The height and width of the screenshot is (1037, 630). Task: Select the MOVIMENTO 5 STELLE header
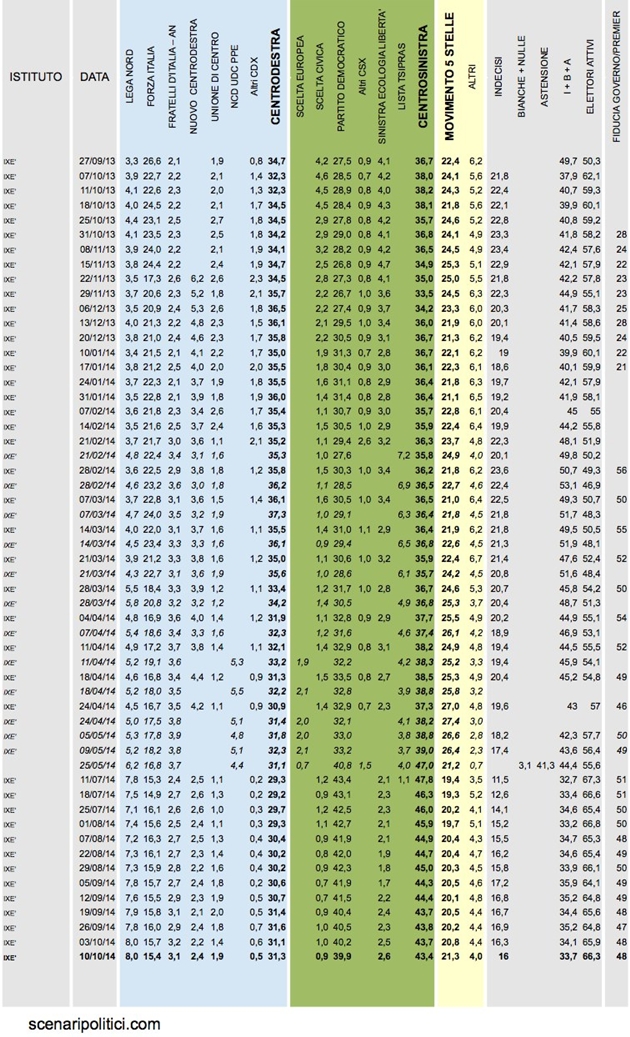(x=449, y=83)
